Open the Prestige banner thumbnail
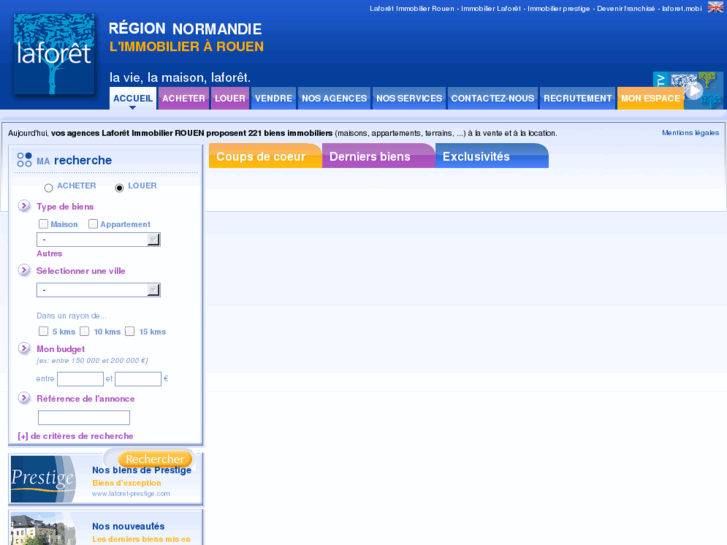Screen dimensions: 727x545 (43, 479)
